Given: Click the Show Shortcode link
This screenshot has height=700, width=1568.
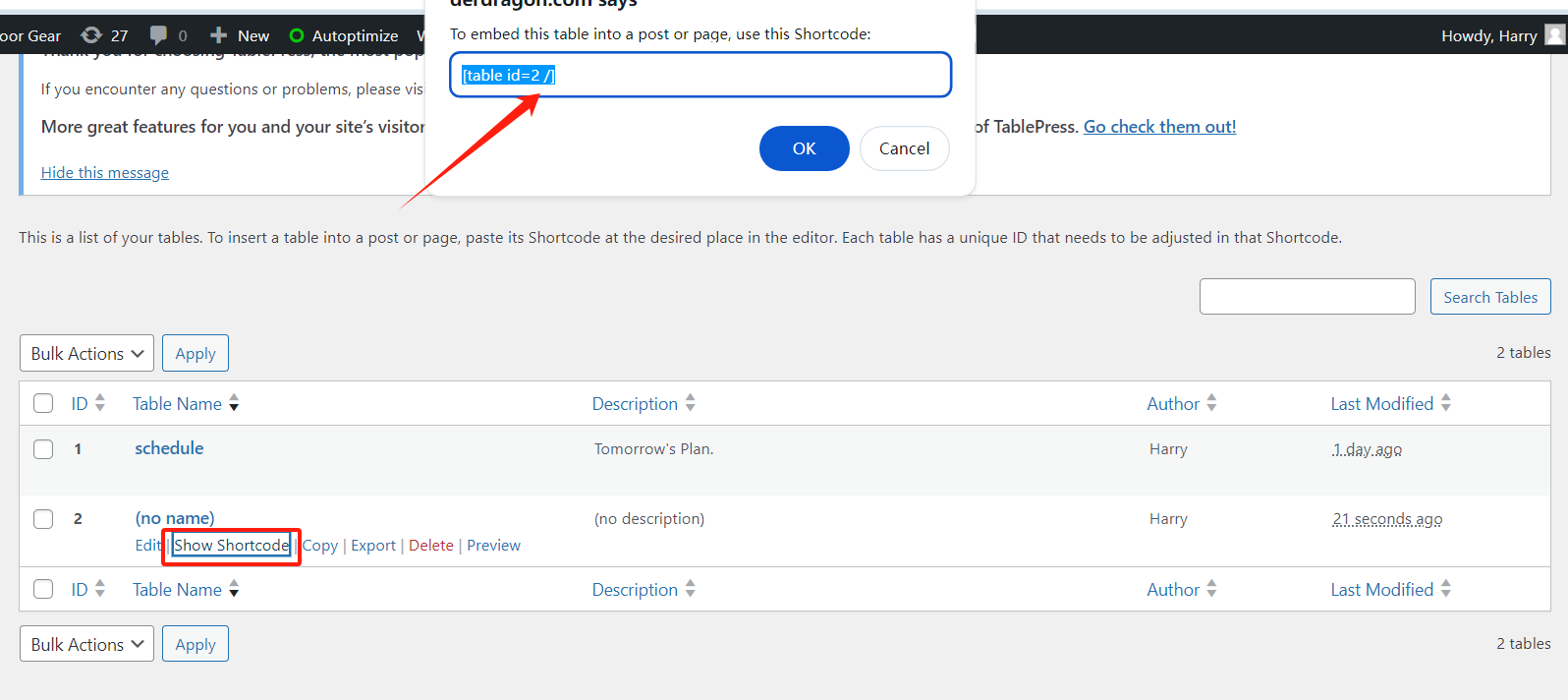Looking at the screenshot, I should (x=232, y=546).
